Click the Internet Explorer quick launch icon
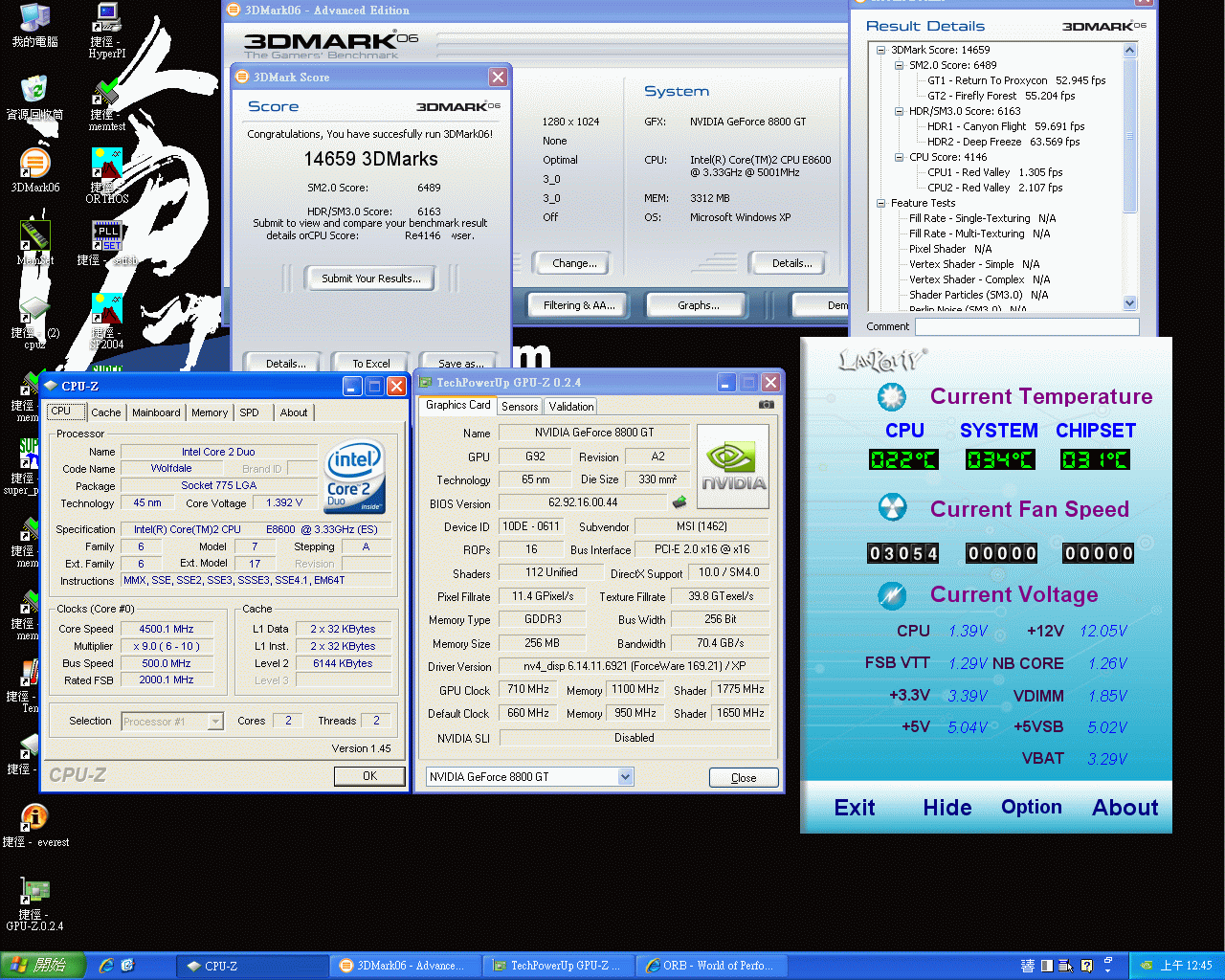Image resolution: width=1225 pixels, height=980 pixels. coord(106,966)
